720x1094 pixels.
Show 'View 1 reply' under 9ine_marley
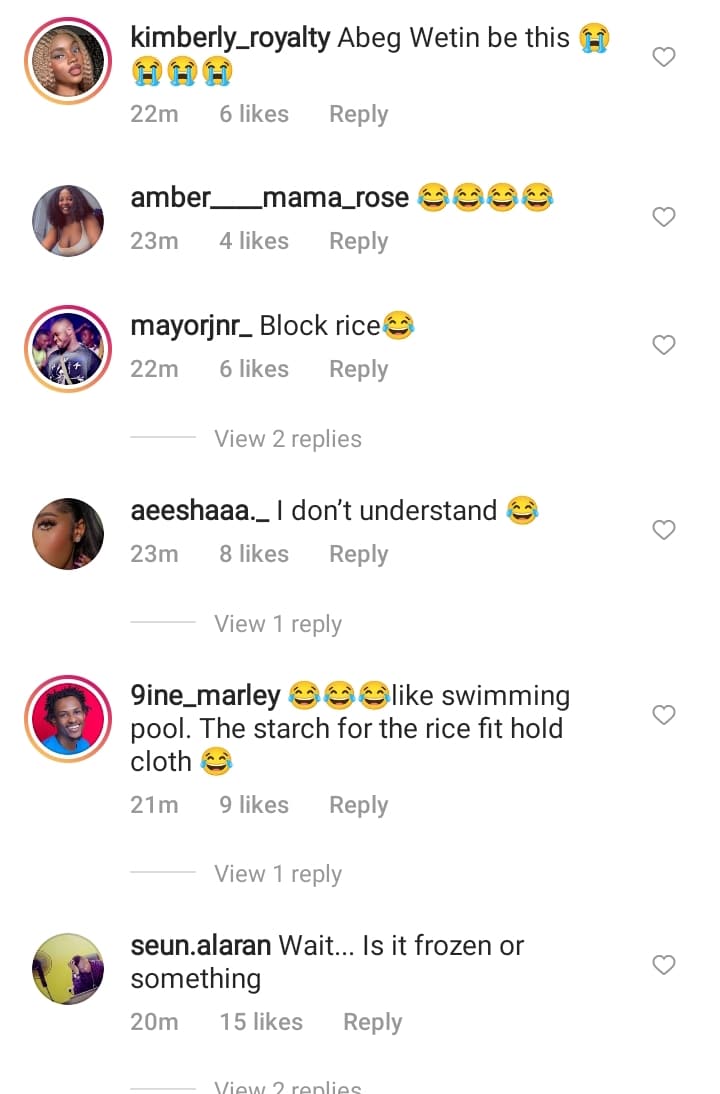[278, 874]
